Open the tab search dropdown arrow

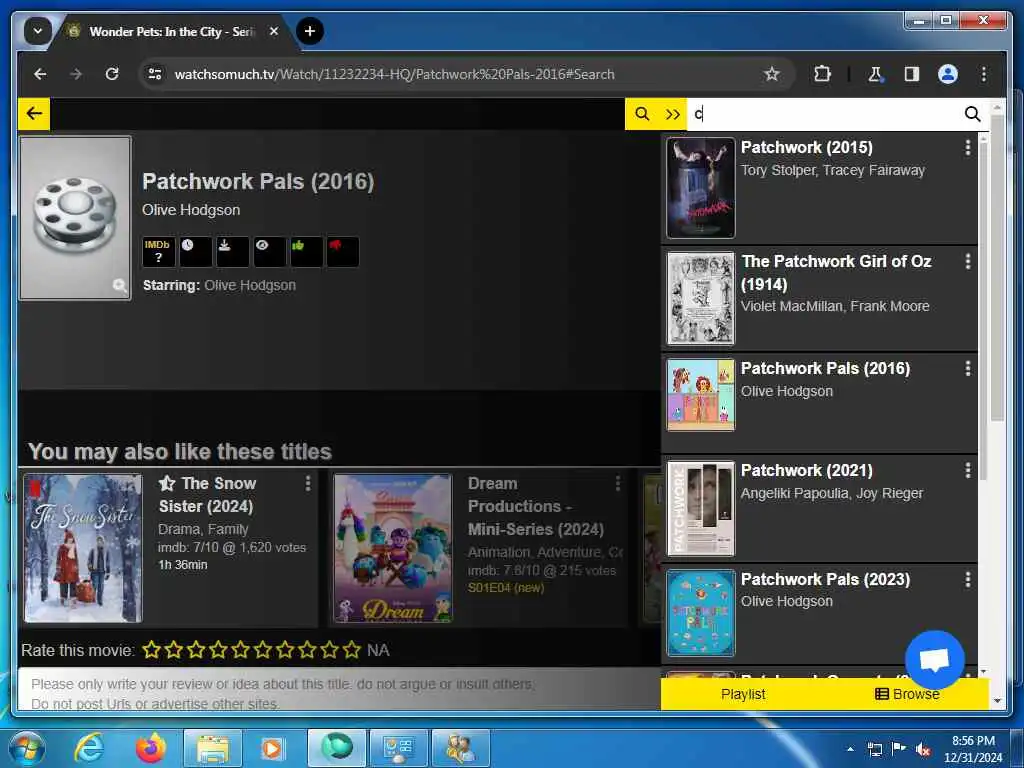pos(37,31)
